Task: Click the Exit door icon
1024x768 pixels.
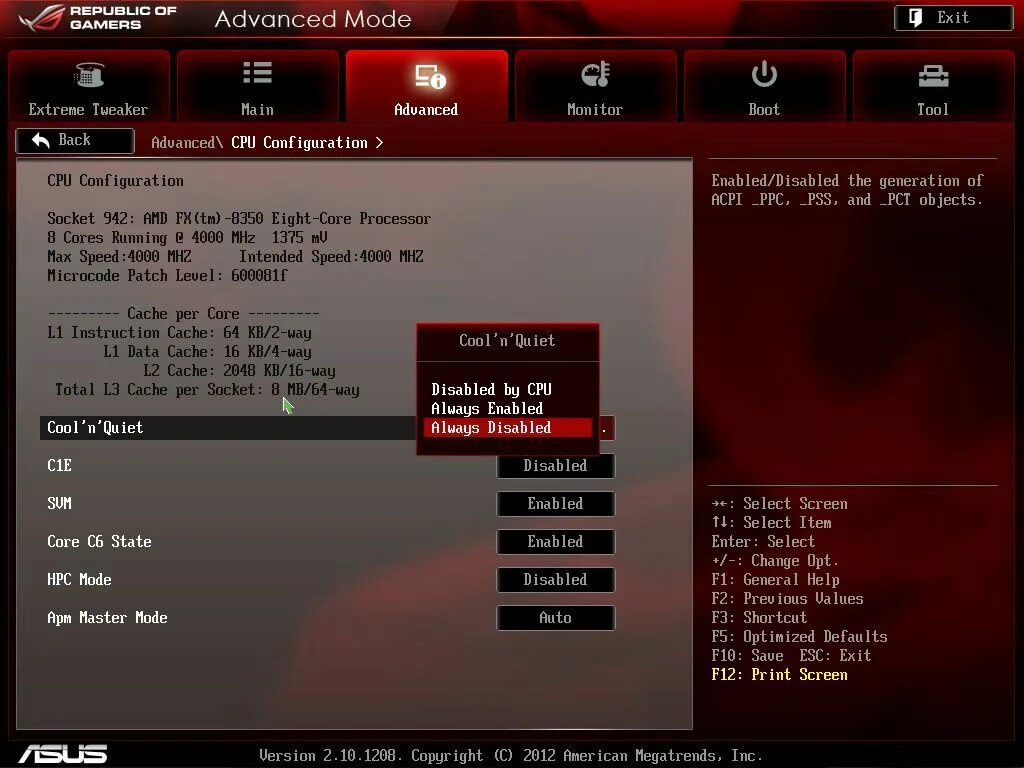Action: tap(916, 18)
